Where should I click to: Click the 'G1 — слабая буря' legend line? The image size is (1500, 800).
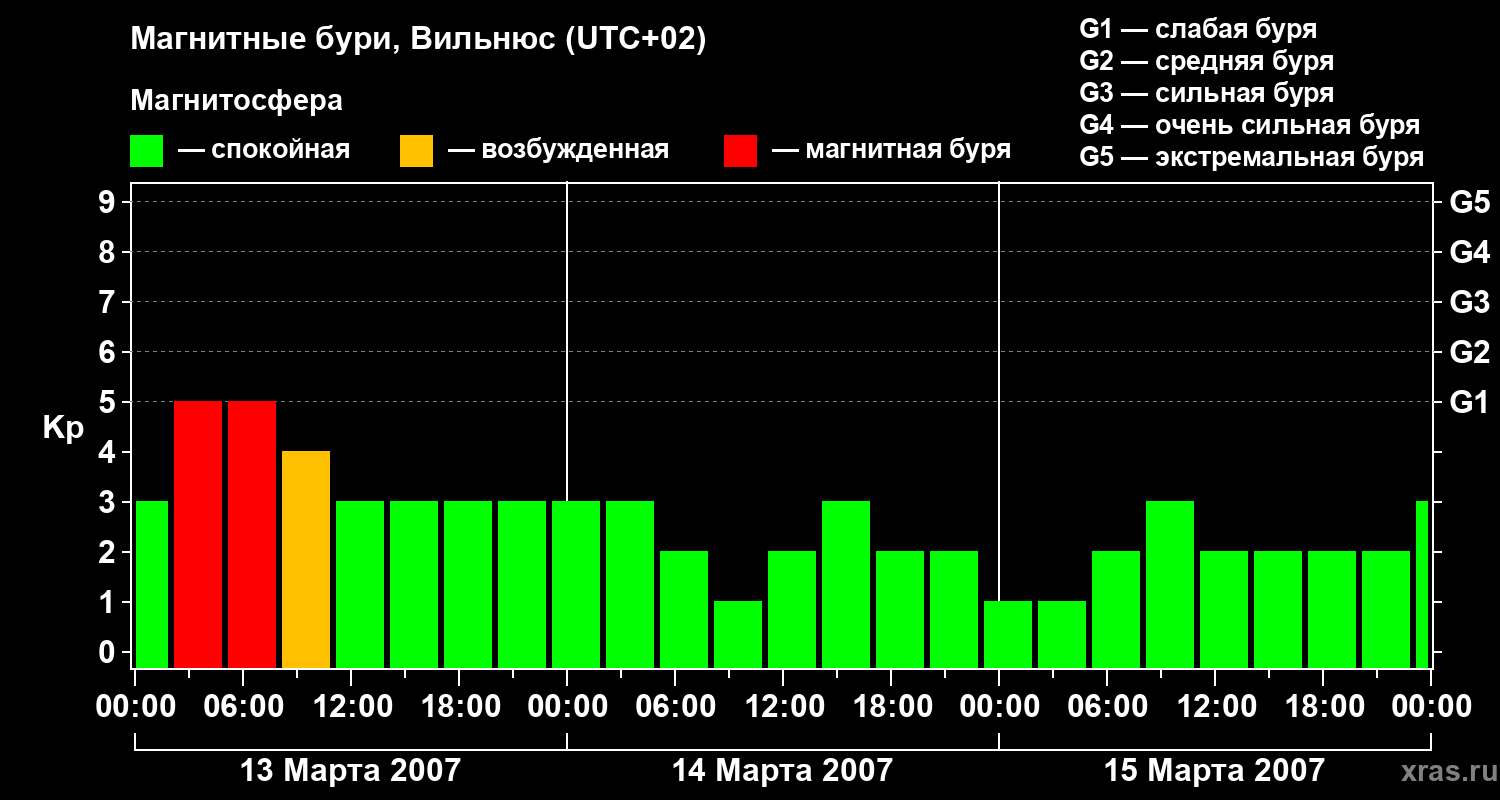(x=1198, y=28)
